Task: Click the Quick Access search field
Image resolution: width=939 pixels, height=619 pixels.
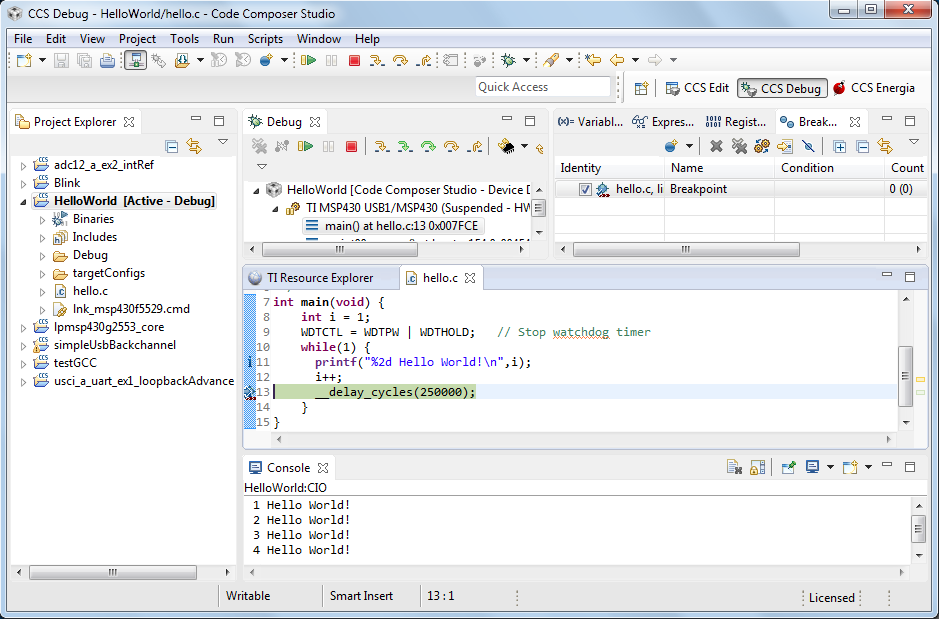Action: point(543,87)
